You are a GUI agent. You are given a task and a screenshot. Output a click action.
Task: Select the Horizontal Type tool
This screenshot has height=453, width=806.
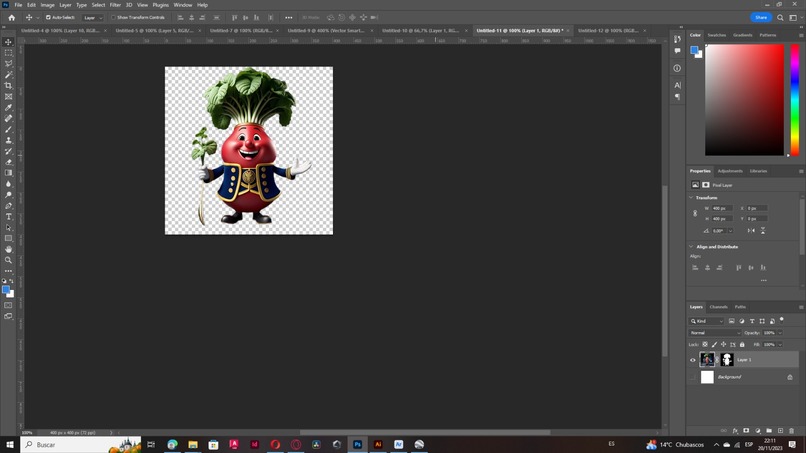(x=8, y=216)
